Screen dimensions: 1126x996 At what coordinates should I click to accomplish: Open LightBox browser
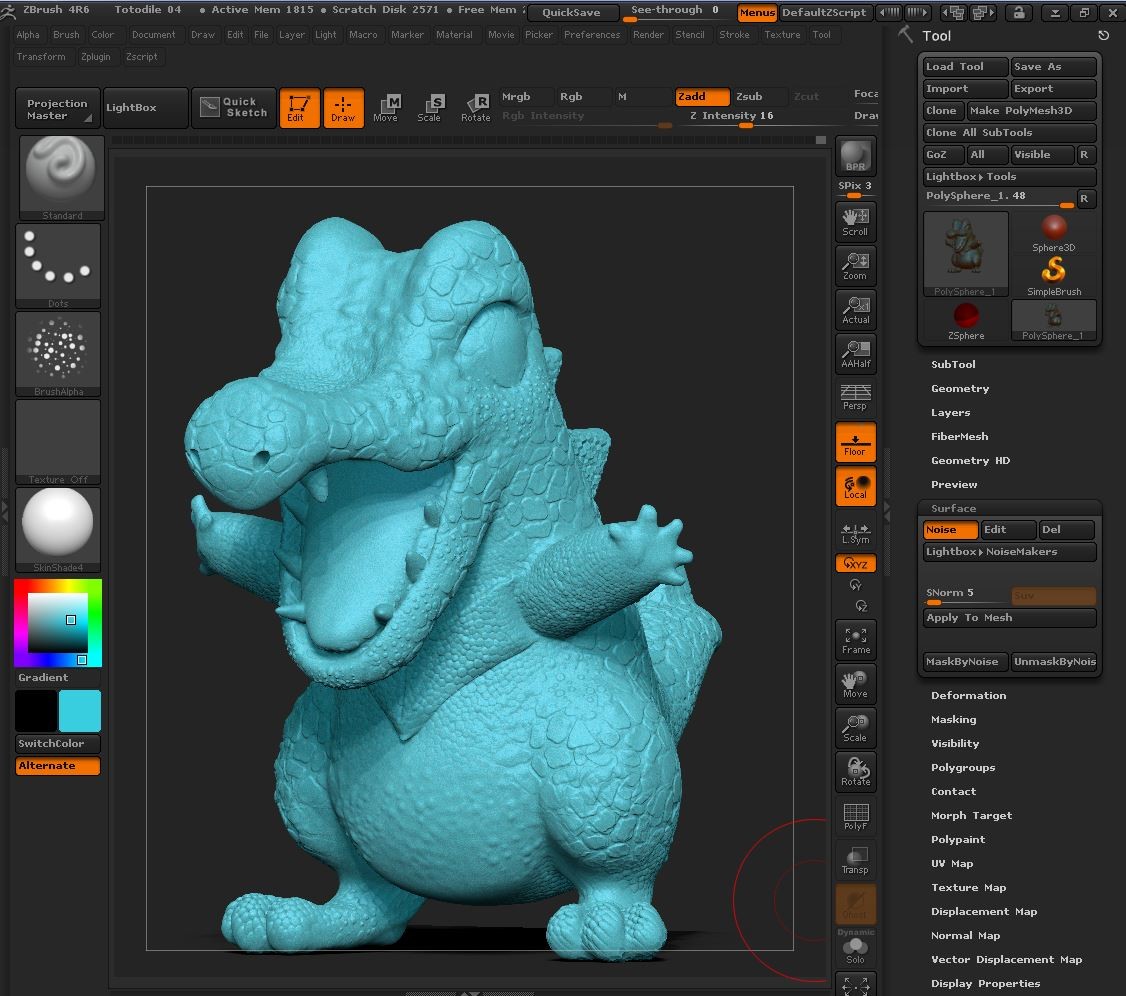click(x=146, y=108)
